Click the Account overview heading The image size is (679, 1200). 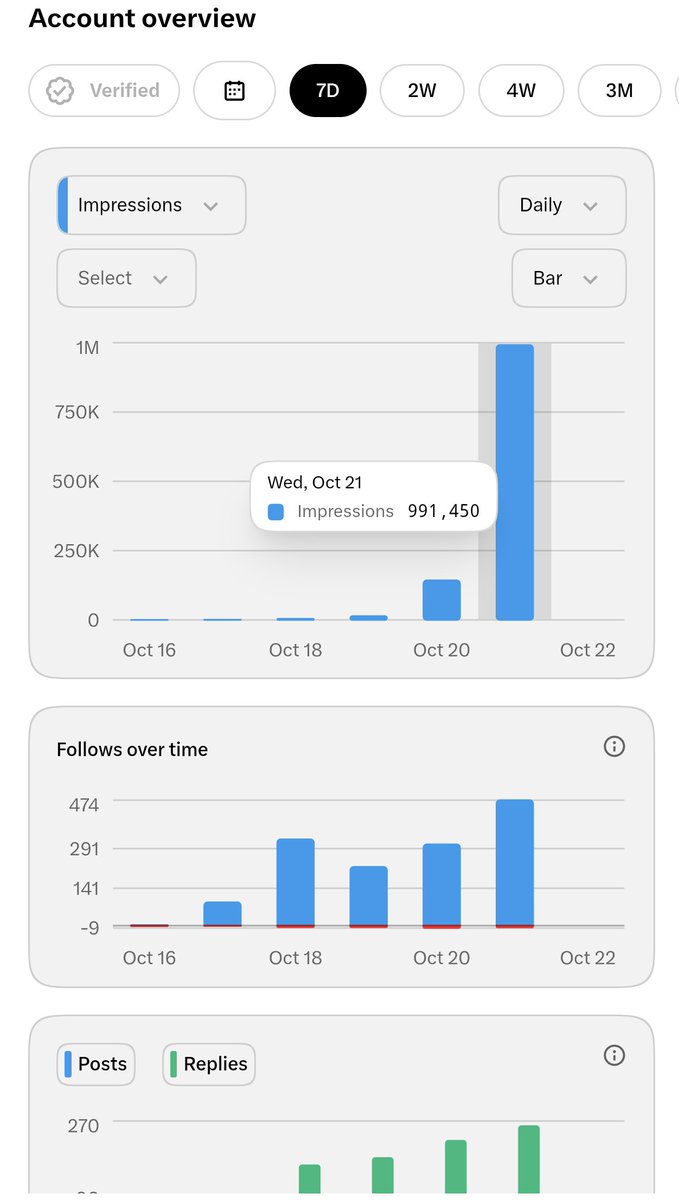pos(142,18)
